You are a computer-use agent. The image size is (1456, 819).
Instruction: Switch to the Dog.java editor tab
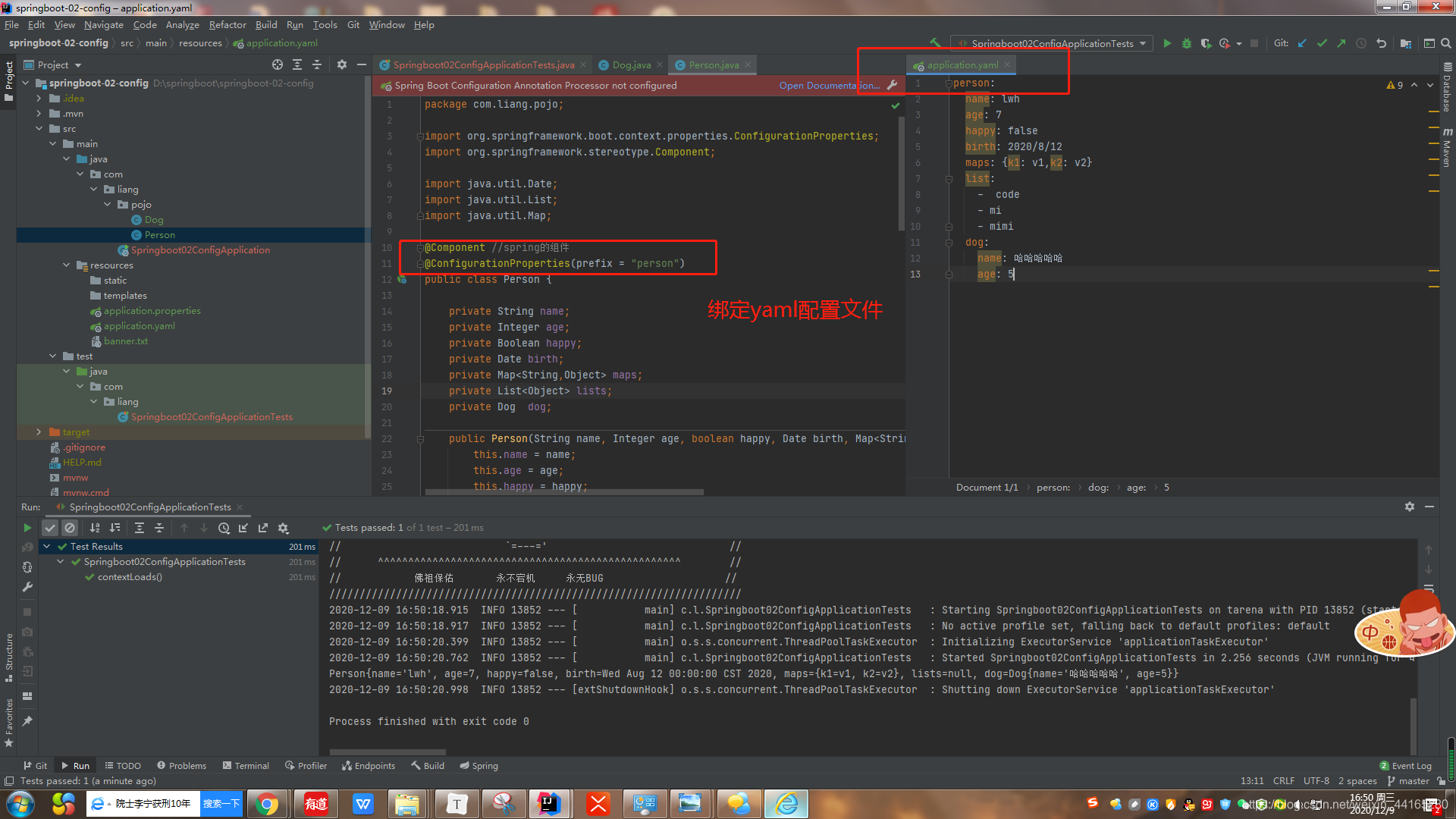tap(631, 64)
